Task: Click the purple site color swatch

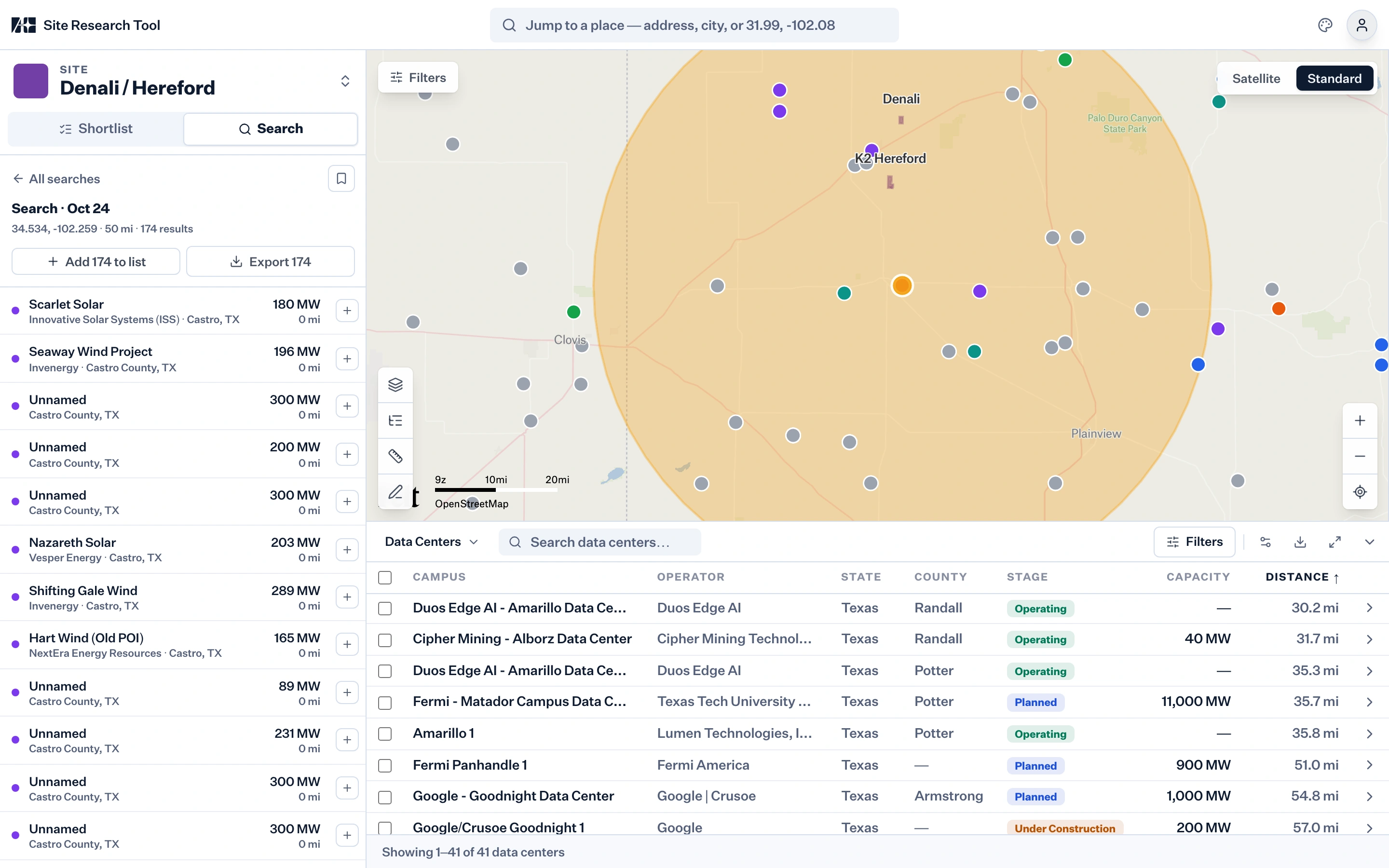Action: [x=30, y=81]
